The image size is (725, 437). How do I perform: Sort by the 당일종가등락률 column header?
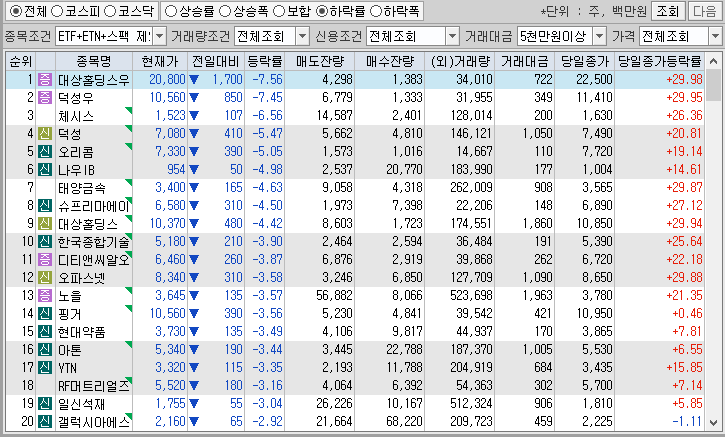[660, 61]
